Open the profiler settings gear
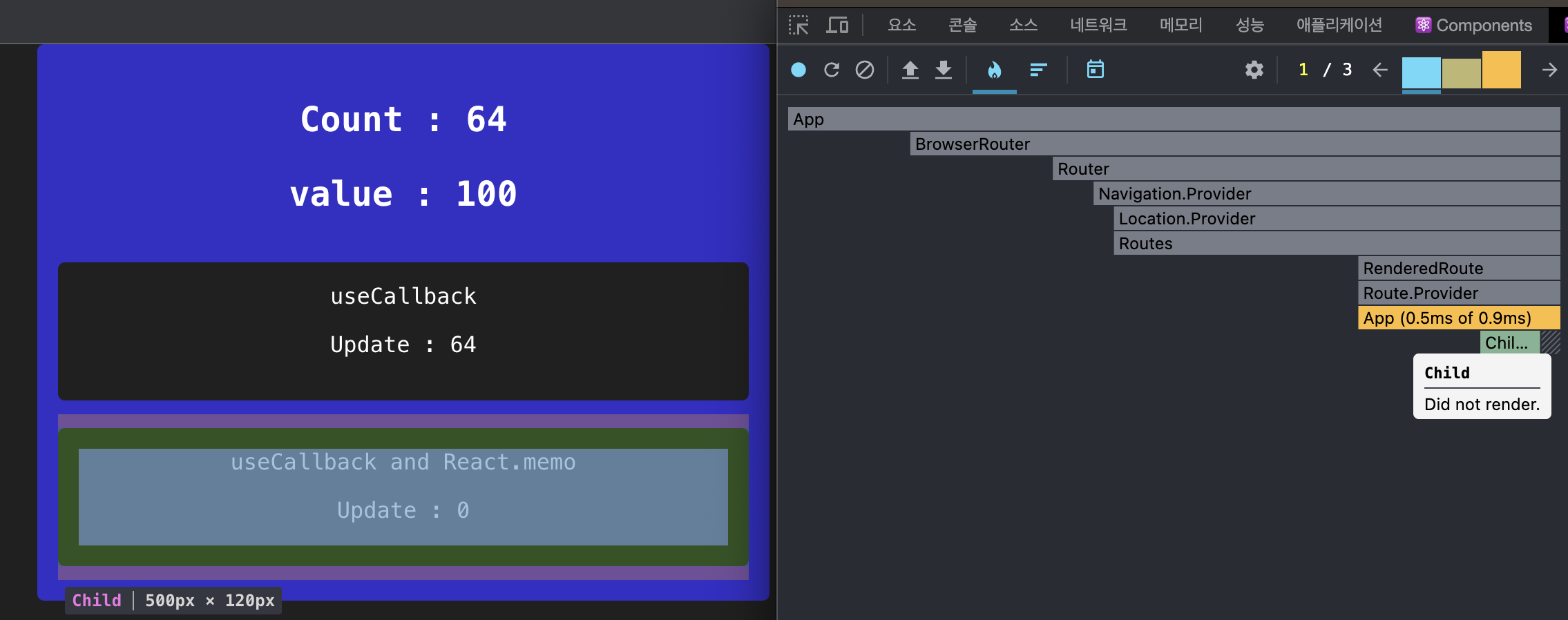Image resolution: width=1568 pixels, height=620 pixels. tap(1254, 70)
